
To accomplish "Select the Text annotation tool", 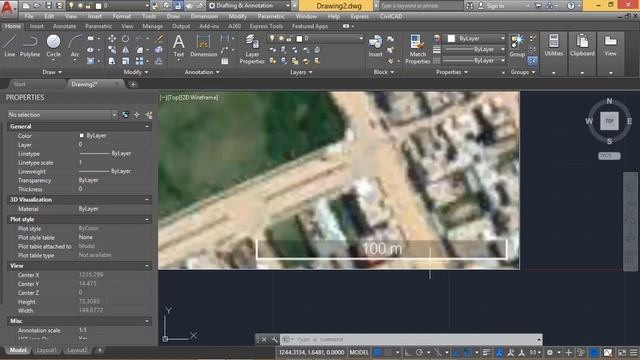I will pyautogui.click(x=178, y=46).
